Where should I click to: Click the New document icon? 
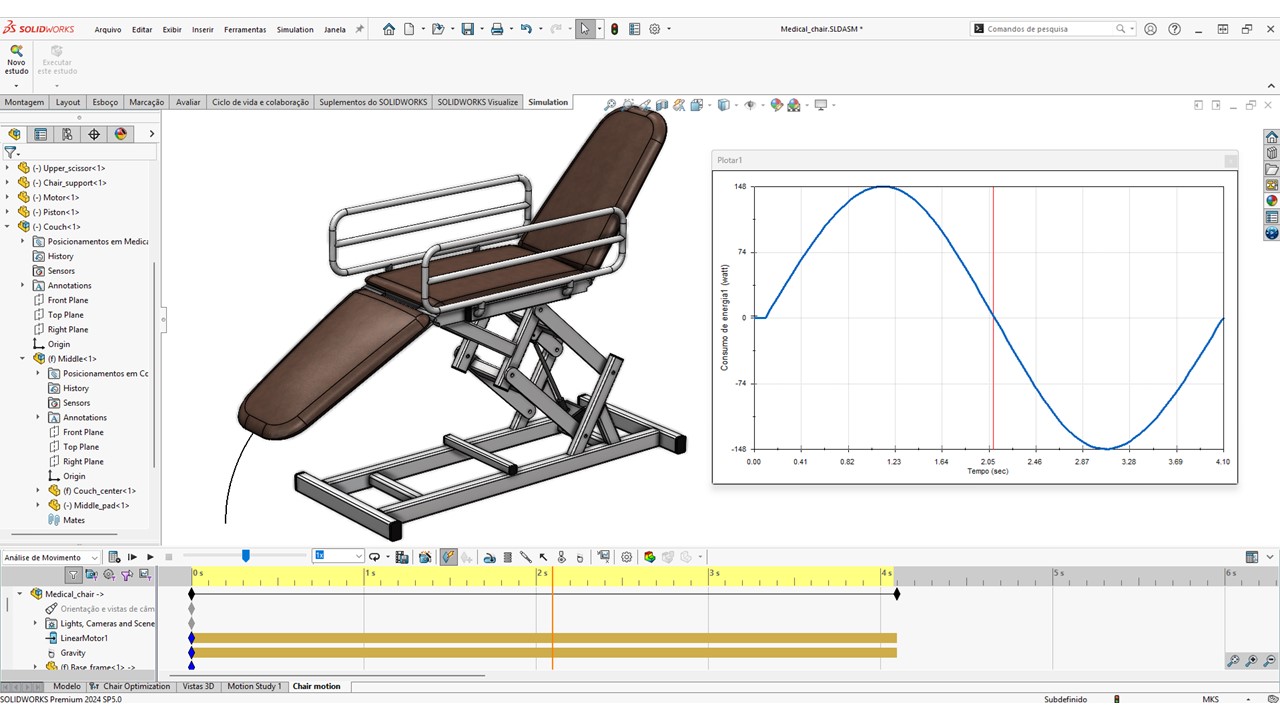[x=409, y=29]
